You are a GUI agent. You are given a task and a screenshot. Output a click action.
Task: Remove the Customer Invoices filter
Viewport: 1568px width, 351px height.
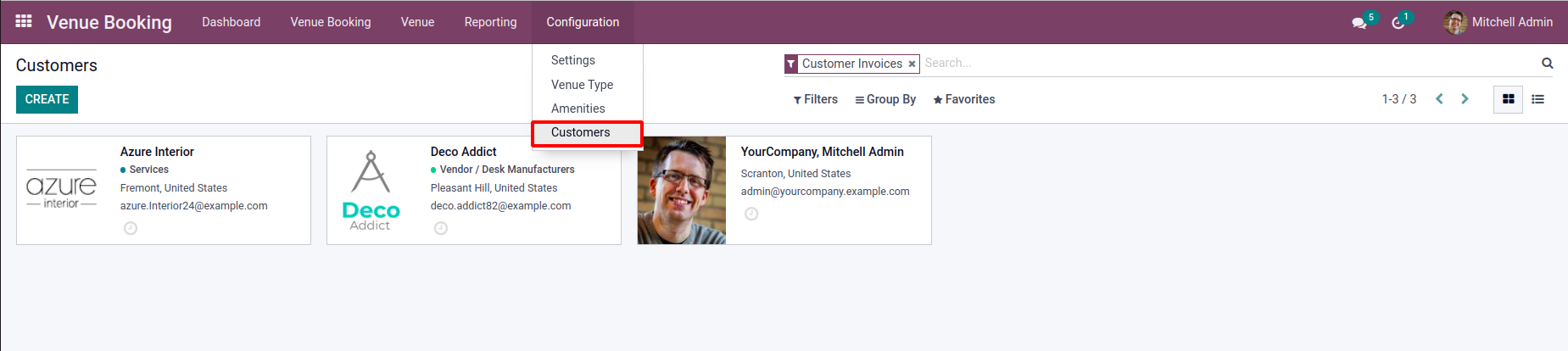pos(912,64)
